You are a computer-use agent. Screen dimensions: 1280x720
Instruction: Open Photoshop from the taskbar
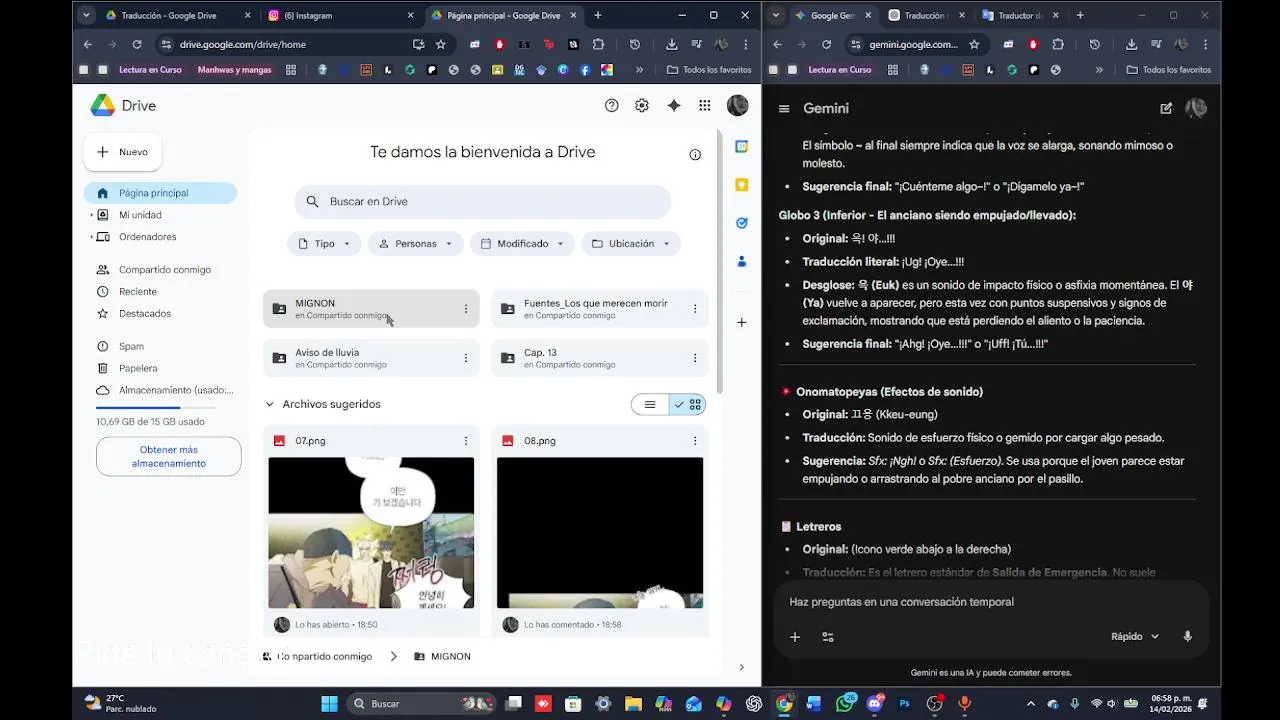coord(905,704)
